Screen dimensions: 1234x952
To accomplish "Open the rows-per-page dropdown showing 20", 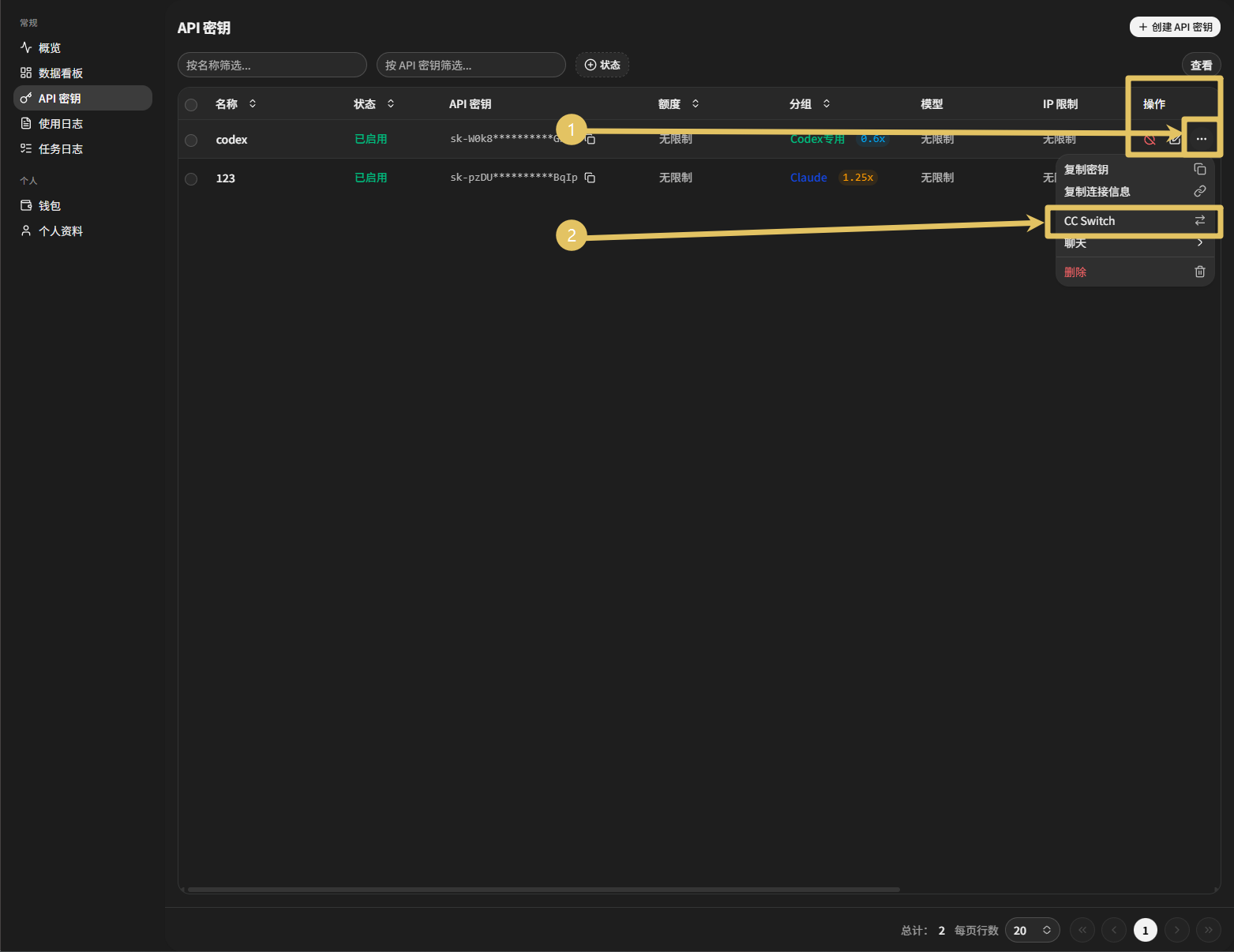I will pos(1032,930).
